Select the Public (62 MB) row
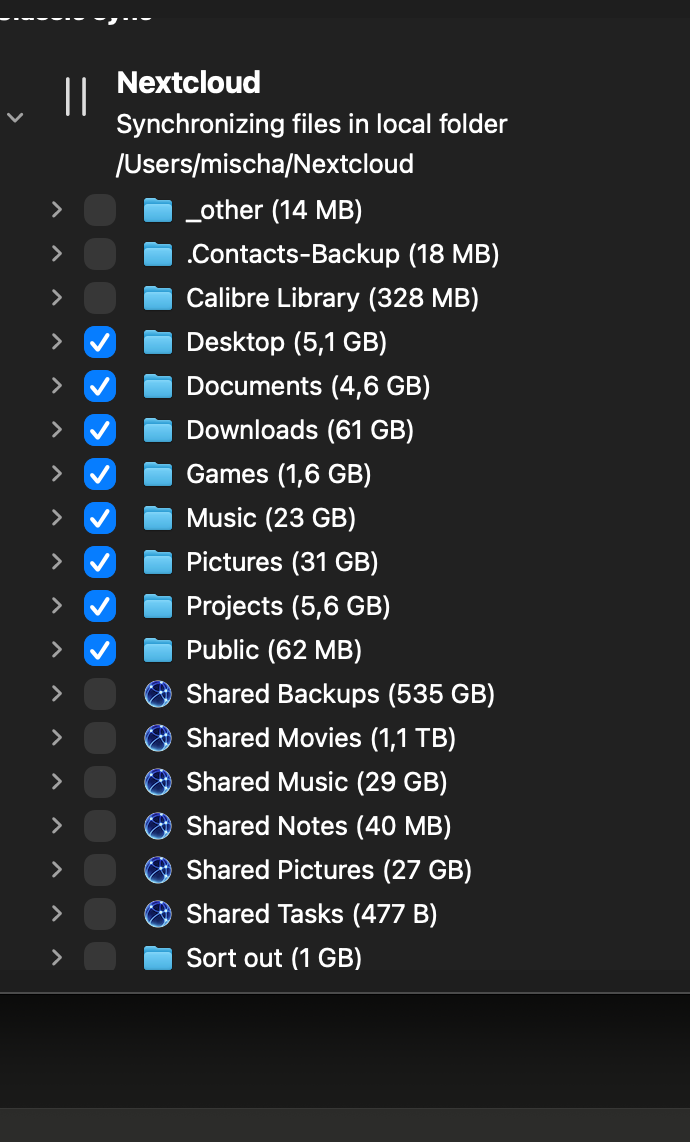 click(274, 650)
